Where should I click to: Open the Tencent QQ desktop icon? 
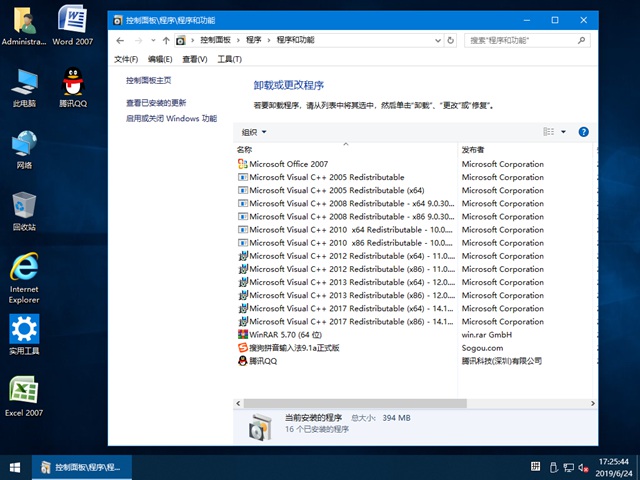tap(72, 87)
